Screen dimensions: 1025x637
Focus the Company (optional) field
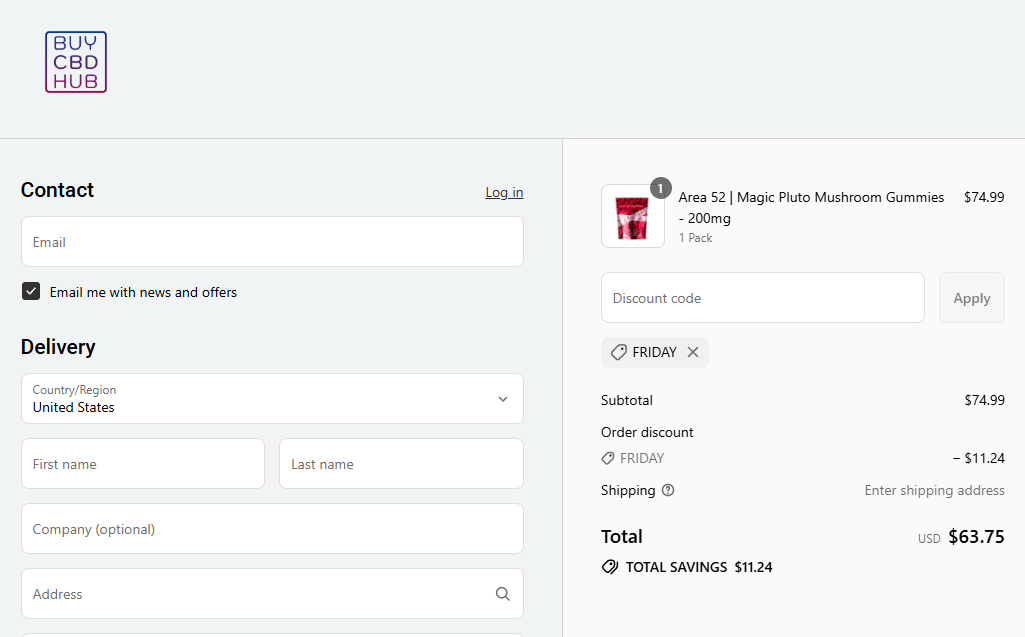(x=272, y=528)
